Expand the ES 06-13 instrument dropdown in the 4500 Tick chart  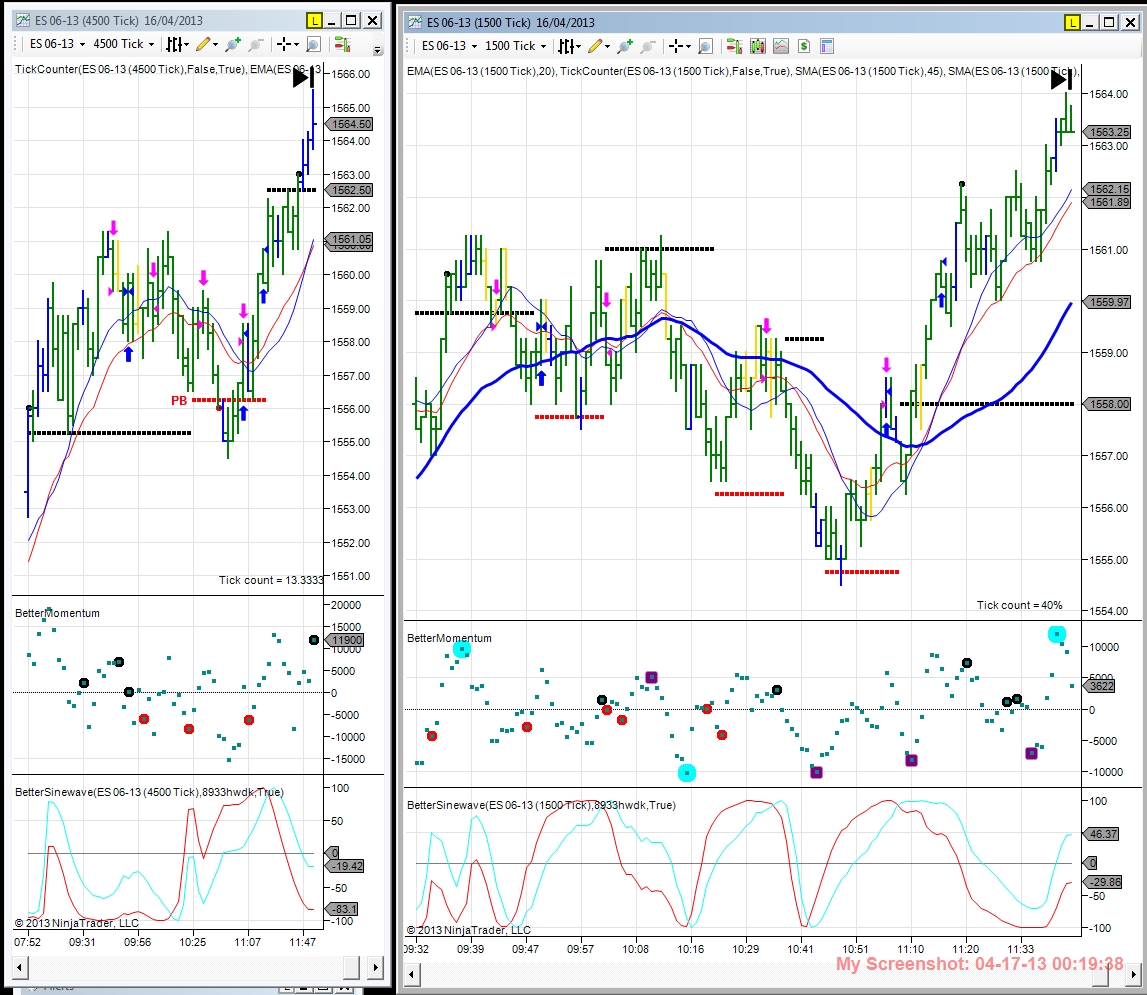click(x=58, y=44)
